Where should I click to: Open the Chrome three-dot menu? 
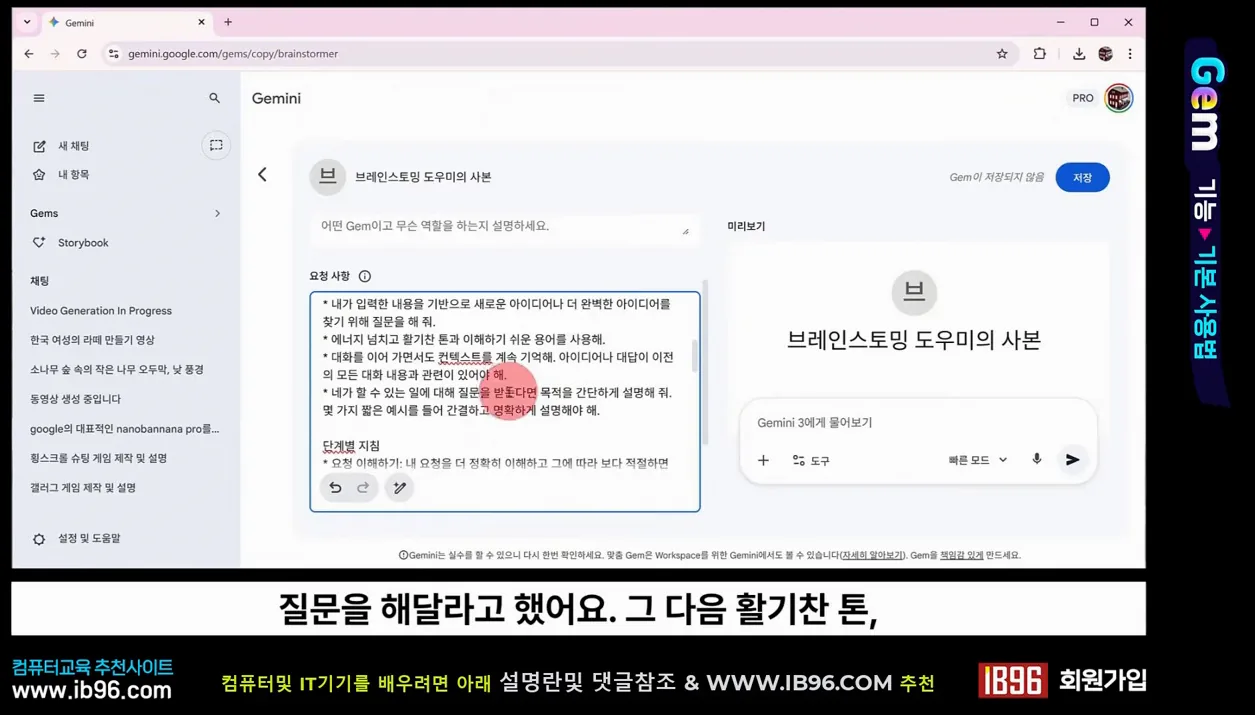click(x=1130, y=54)
